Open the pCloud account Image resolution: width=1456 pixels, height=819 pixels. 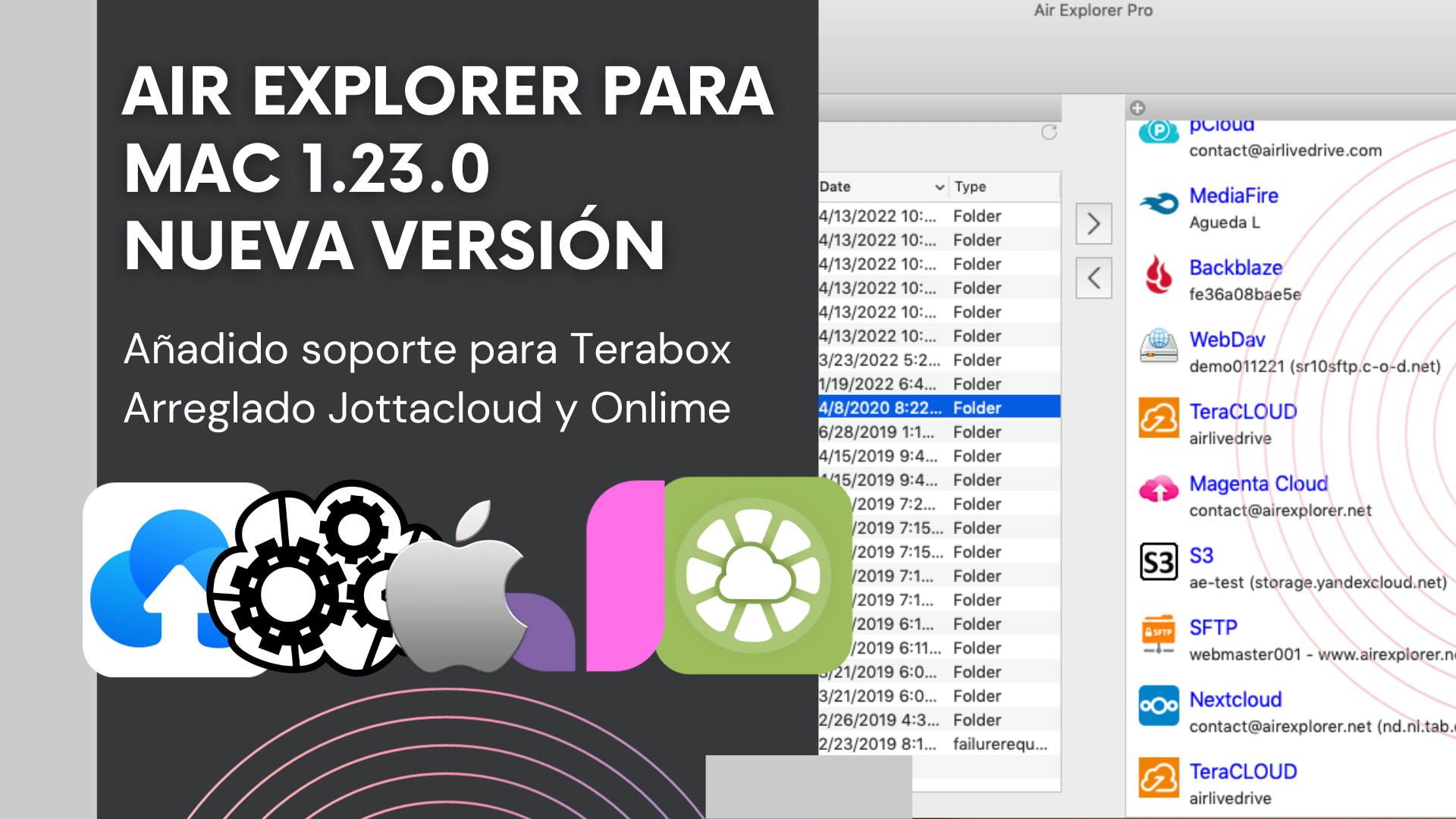(1158, 129)
